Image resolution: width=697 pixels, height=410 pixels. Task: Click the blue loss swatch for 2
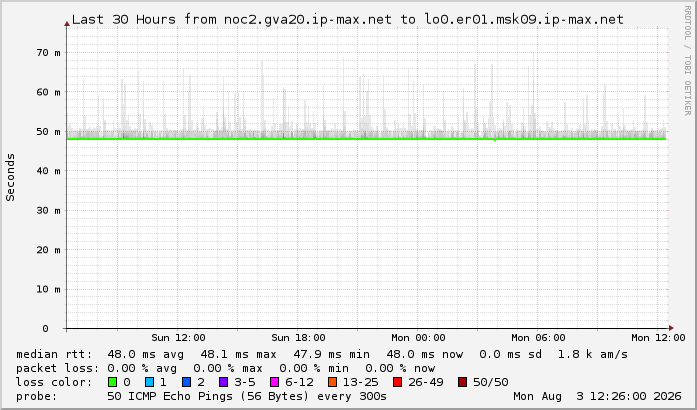coord(187,382)
